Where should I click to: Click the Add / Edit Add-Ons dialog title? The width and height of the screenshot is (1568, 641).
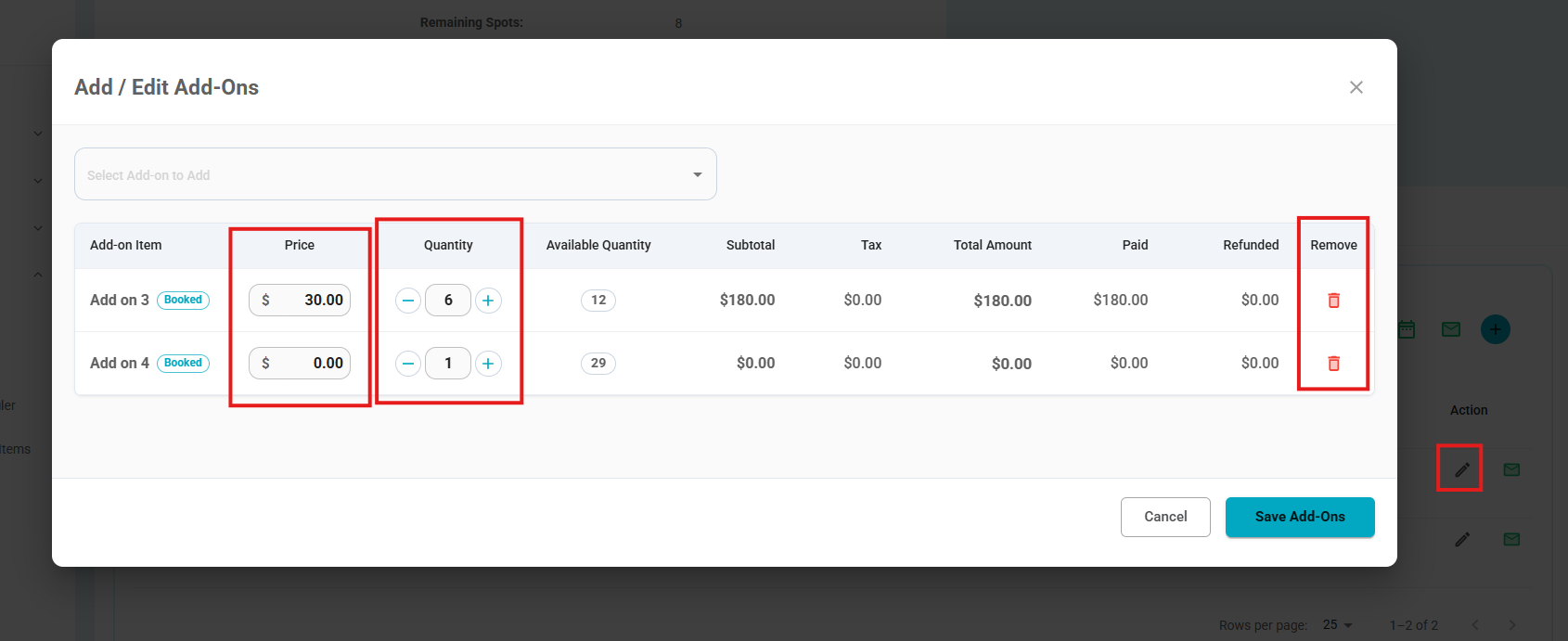[x=166, y=87]
